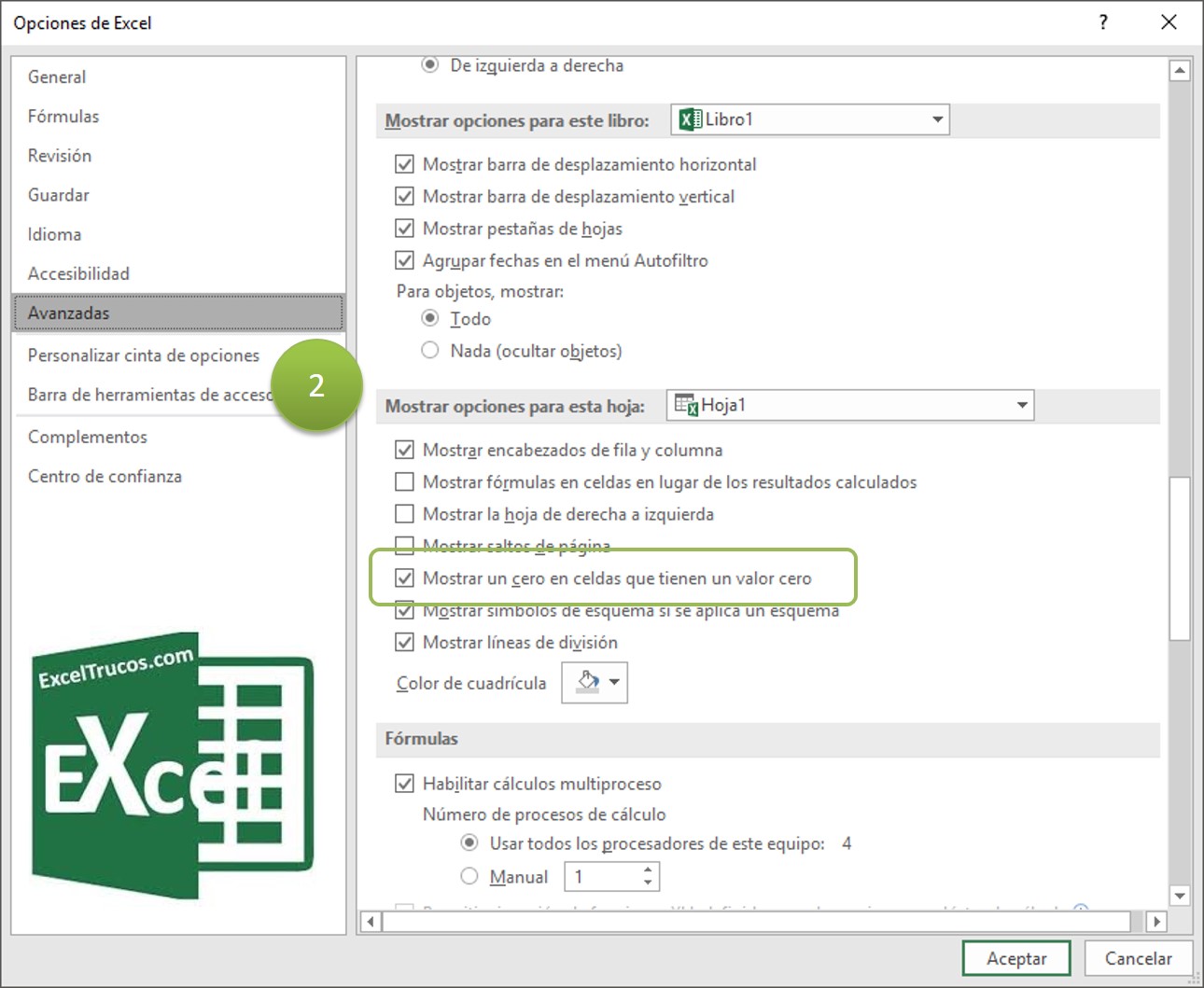
Task: Open the Fórmulas category in sidebar
Action: click(63, 117)
